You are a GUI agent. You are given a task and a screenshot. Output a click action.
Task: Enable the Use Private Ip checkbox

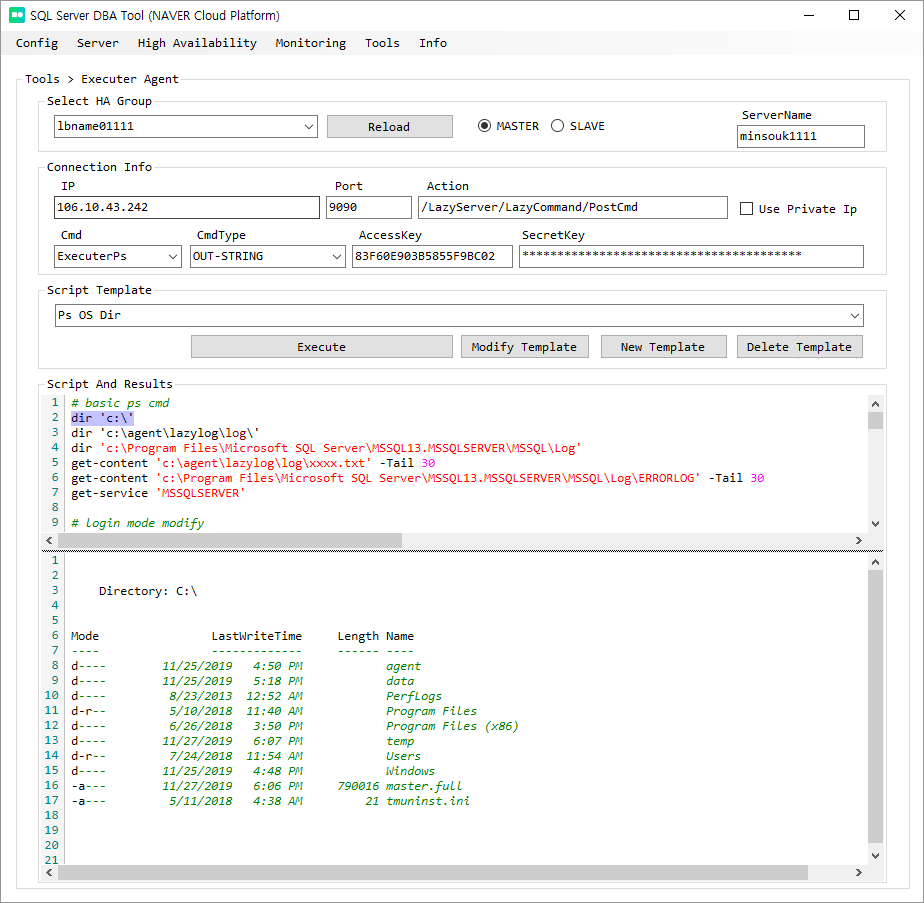(746, 209)
